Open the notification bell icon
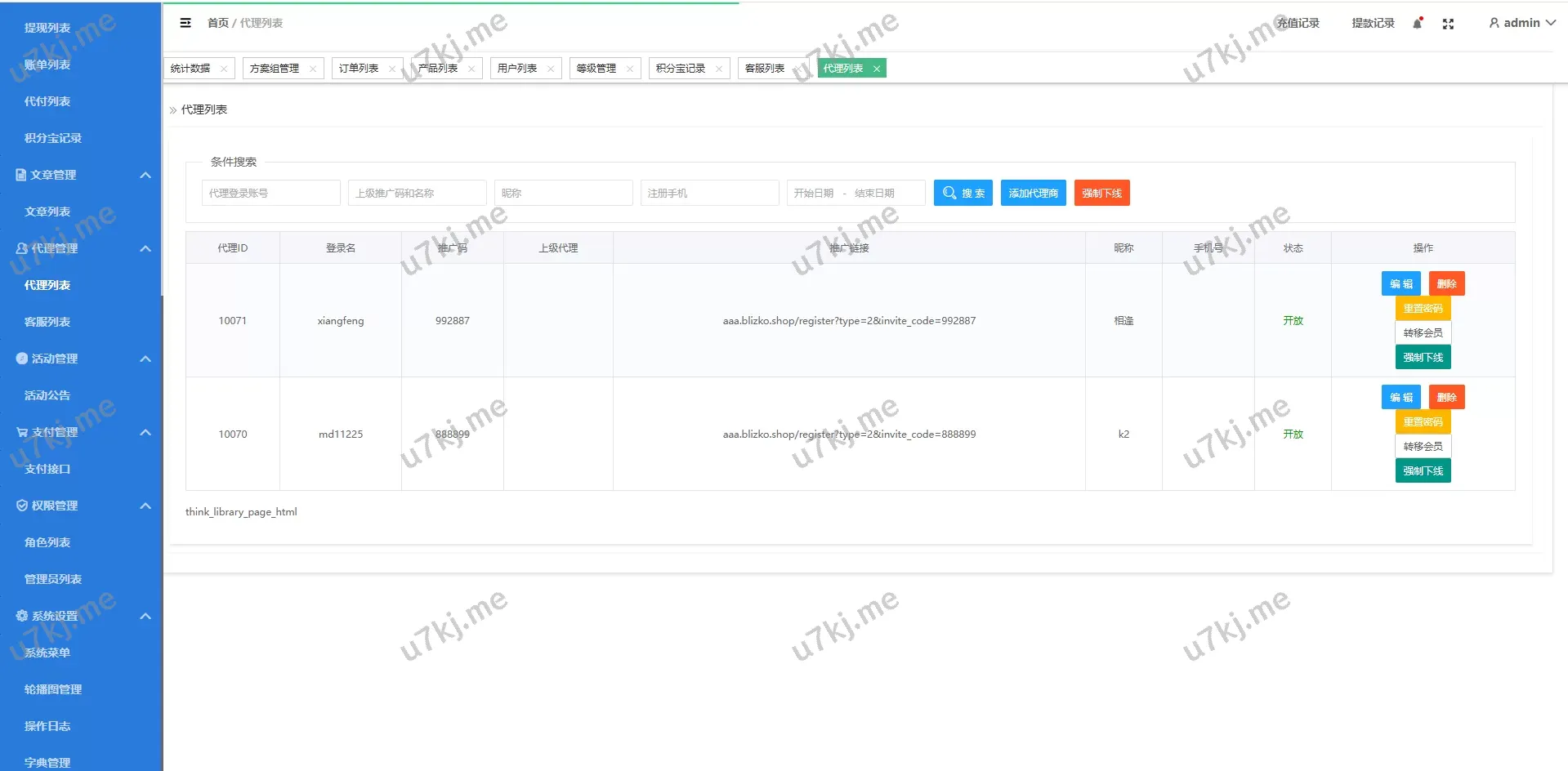The width and height of the screenshot is (1568, 771). (x=1418, y=24)
